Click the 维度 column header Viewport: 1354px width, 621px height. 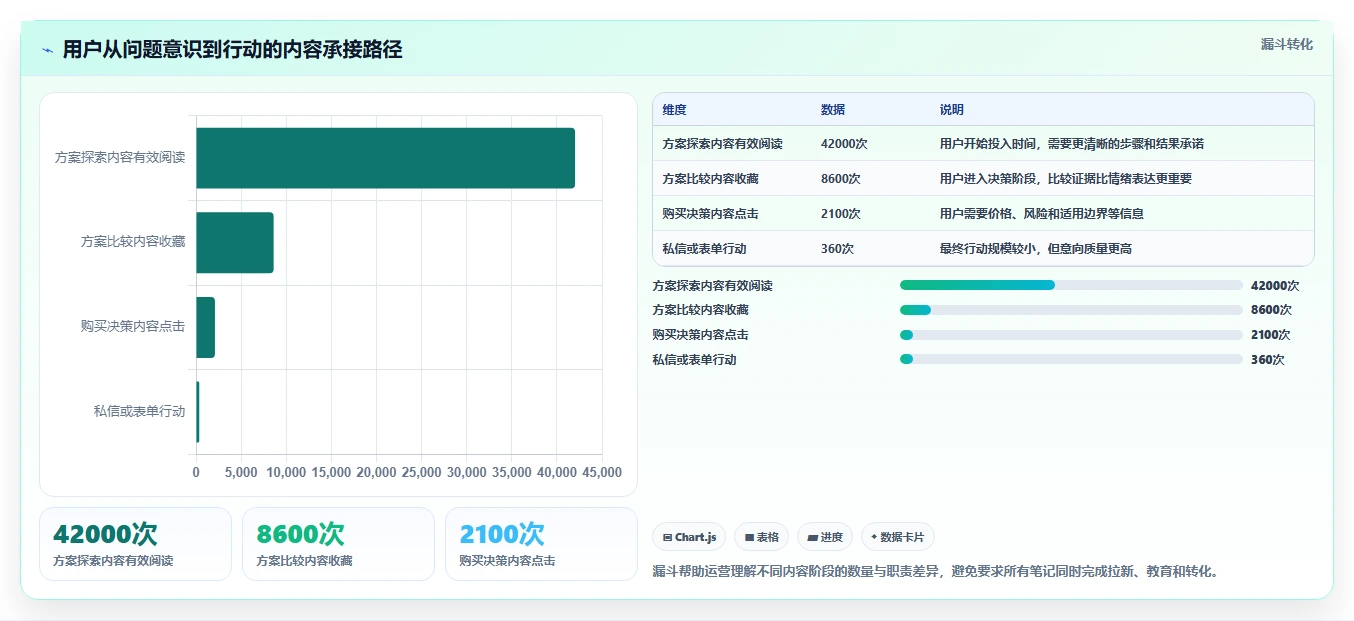point(674,110)
